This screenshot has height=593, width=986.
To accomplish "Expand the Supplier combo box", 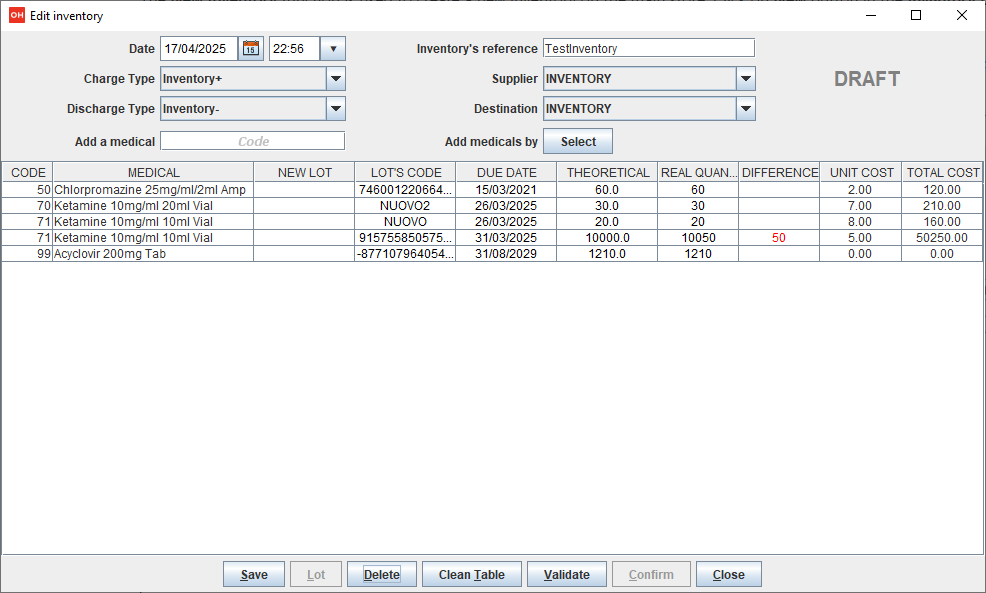I will click(x=745, y=79).
